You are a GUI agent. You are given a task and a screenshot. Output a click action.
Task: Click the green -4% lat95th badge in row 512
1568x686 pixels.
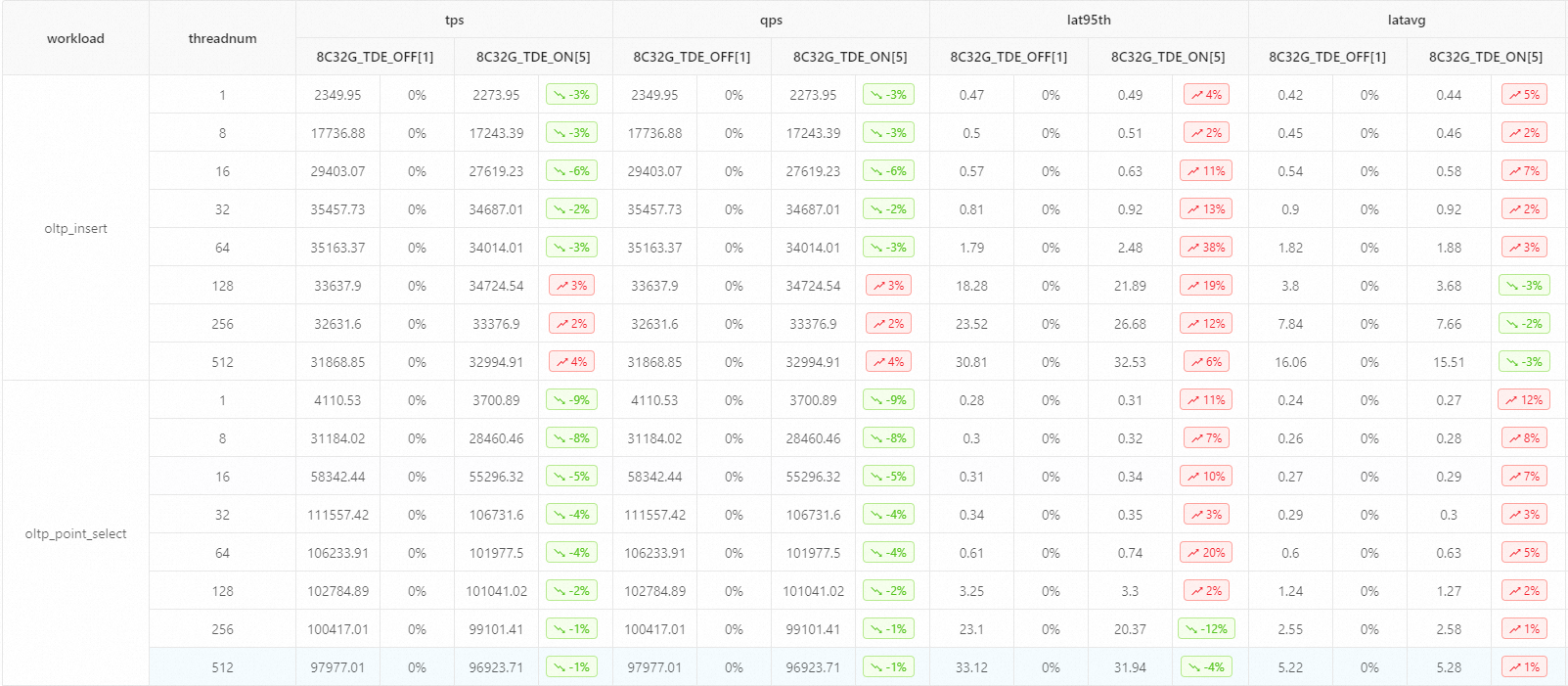[1206, 667]
